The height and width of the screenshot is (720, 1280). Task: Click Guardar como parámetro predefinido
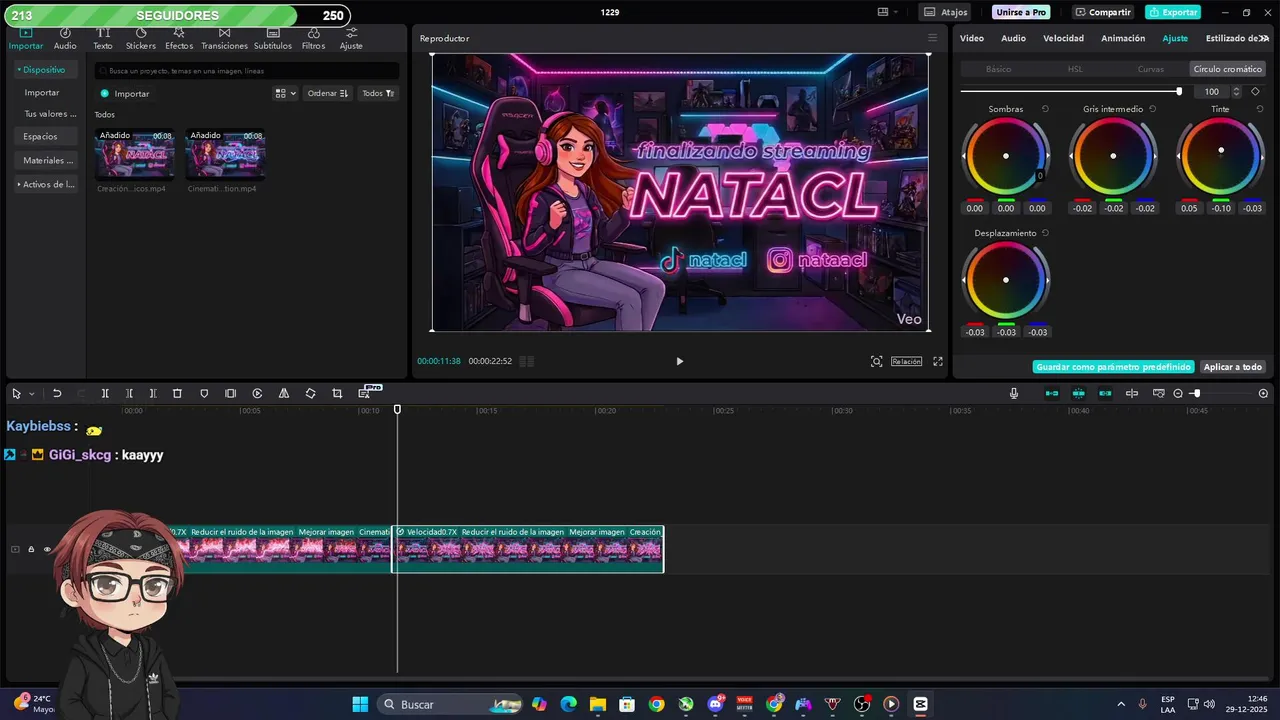coord(1114,367)
